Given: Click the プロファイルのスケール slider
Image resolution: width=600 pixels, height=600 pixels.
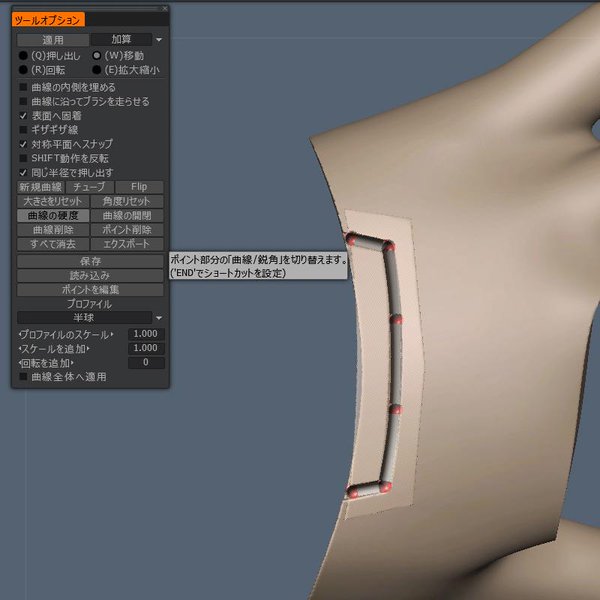Looking at the screenshot, I should (69, 334).
